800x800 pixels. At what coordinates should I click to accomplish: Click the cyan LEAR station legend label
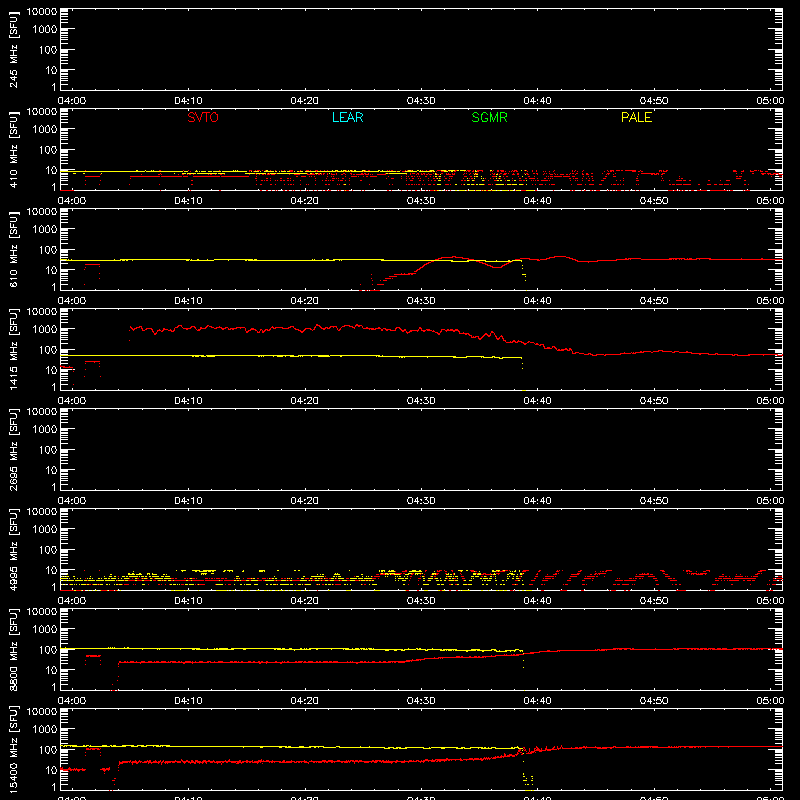(x=347, y=117)
